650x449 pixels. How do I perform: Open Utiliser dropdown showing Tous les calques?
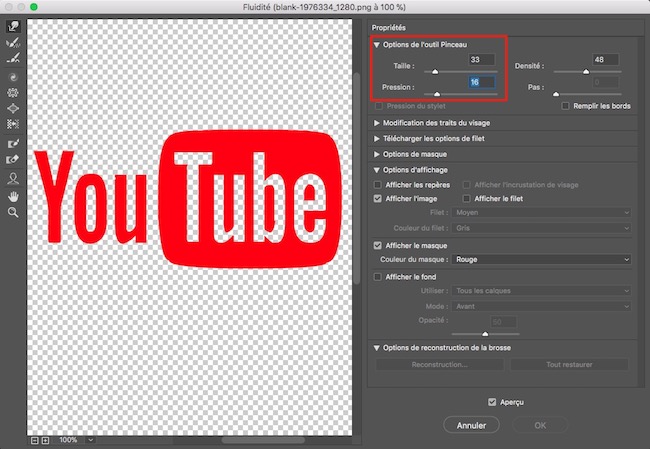541,291
